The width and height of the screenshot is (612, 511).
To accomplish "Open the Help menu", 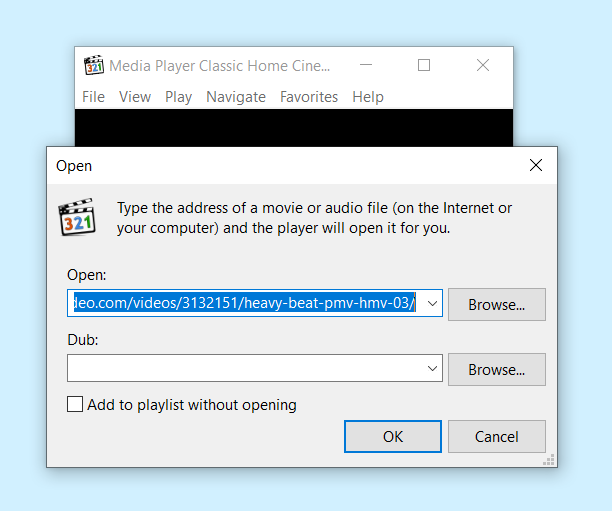I will tap(368, 97).
